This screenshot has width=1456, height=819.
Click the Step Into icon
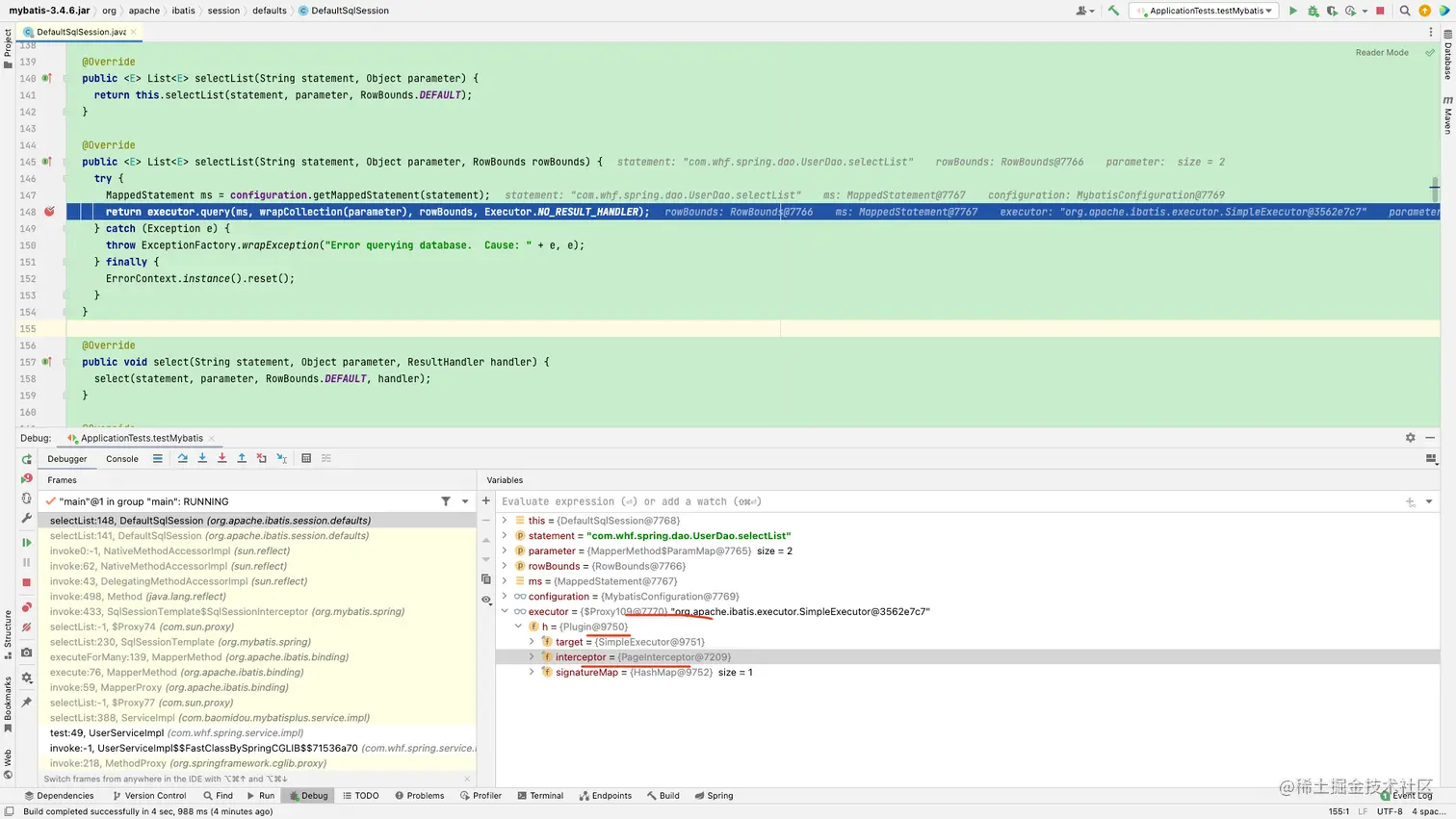(202, 458)
